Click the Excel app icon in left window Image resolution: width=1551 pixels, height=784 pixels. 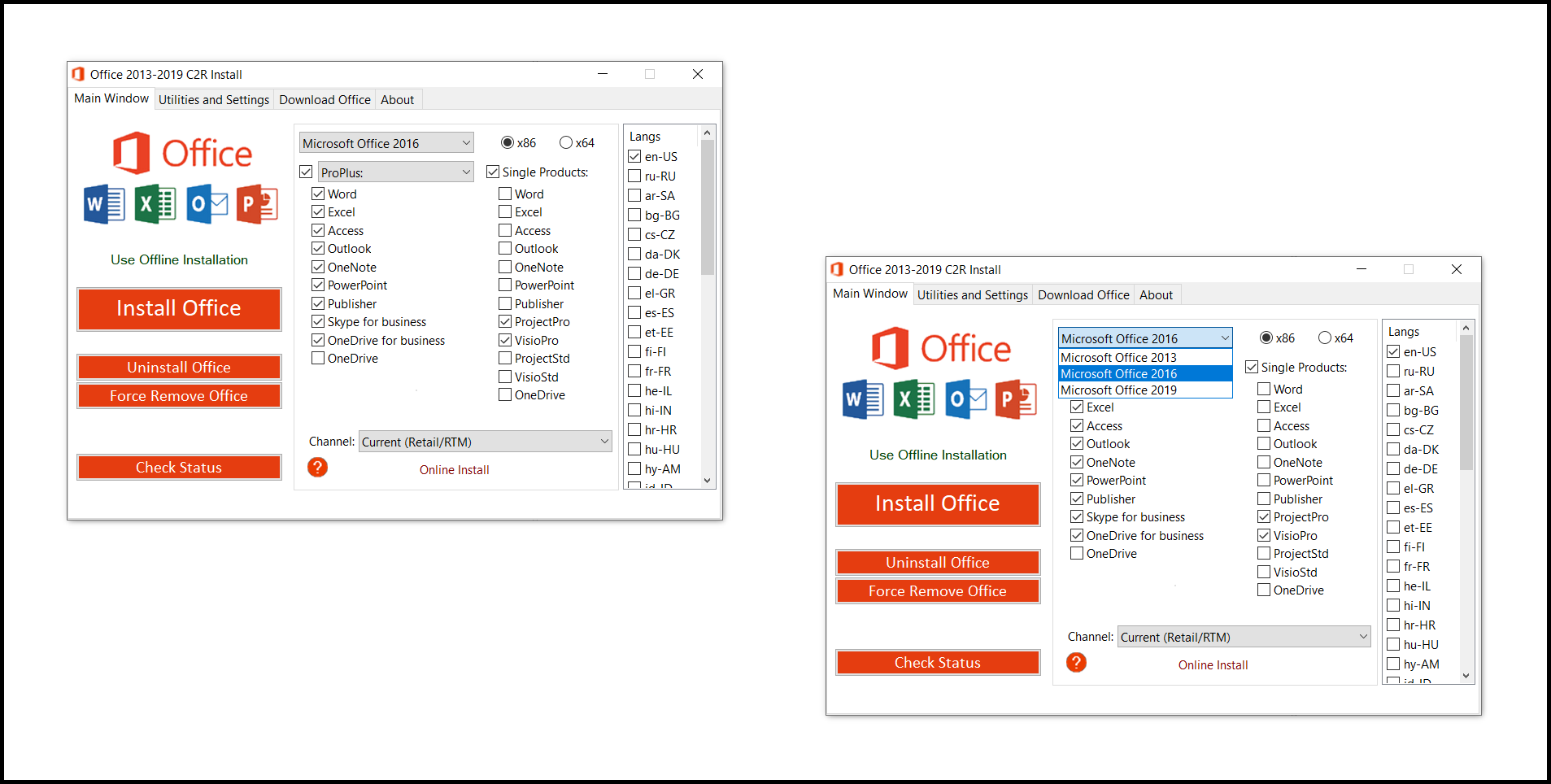coord(155,204)
